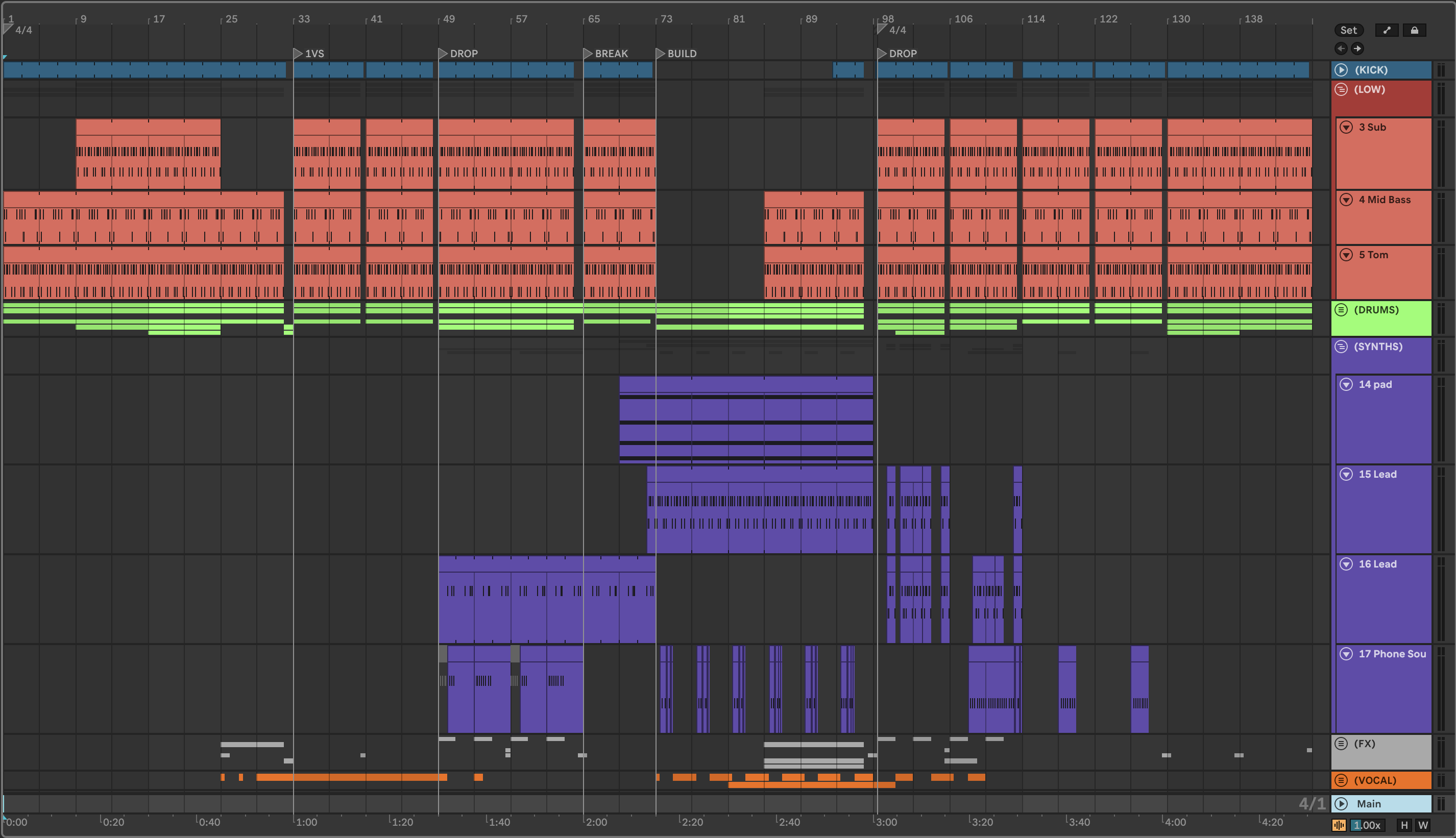Jump to next locator arrow
Viewport: 1456px width, 838px height.
(1357, 48)
